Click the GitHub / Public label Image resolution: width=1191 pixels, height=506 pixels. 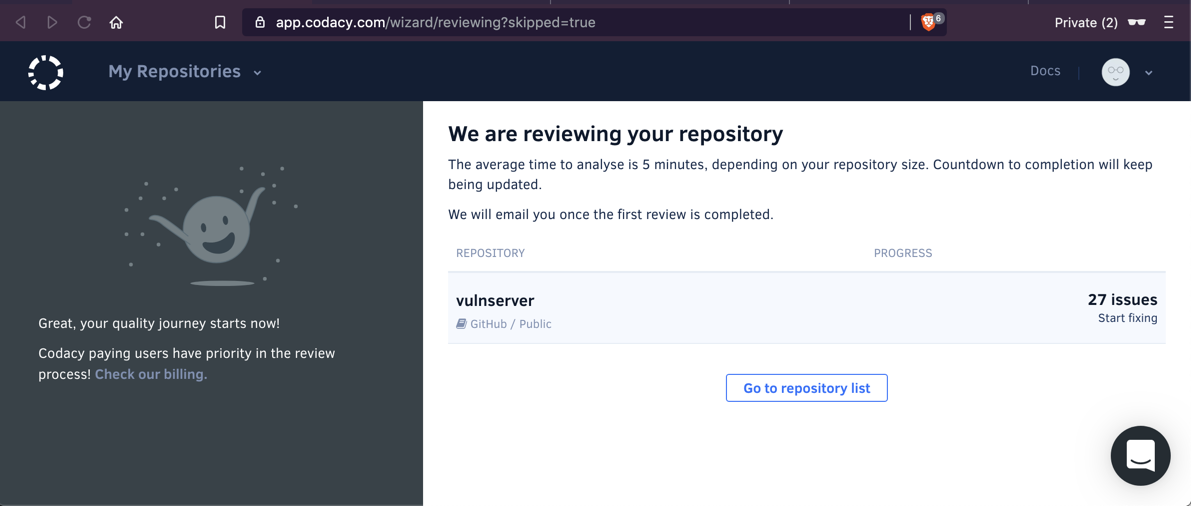(510, 324)
